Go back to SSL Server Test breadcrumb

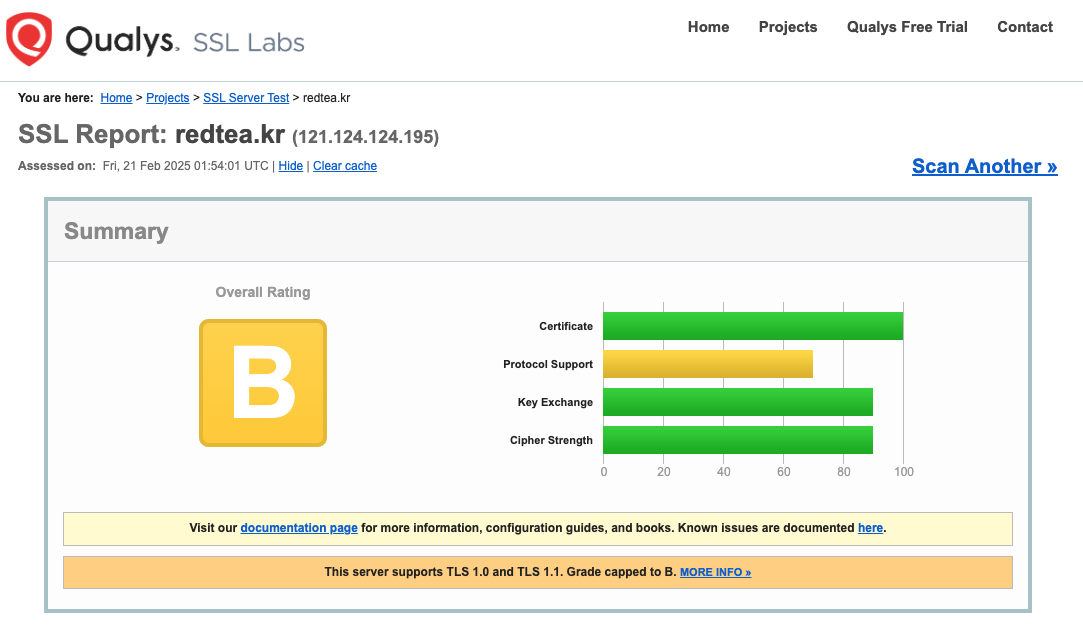246,98
